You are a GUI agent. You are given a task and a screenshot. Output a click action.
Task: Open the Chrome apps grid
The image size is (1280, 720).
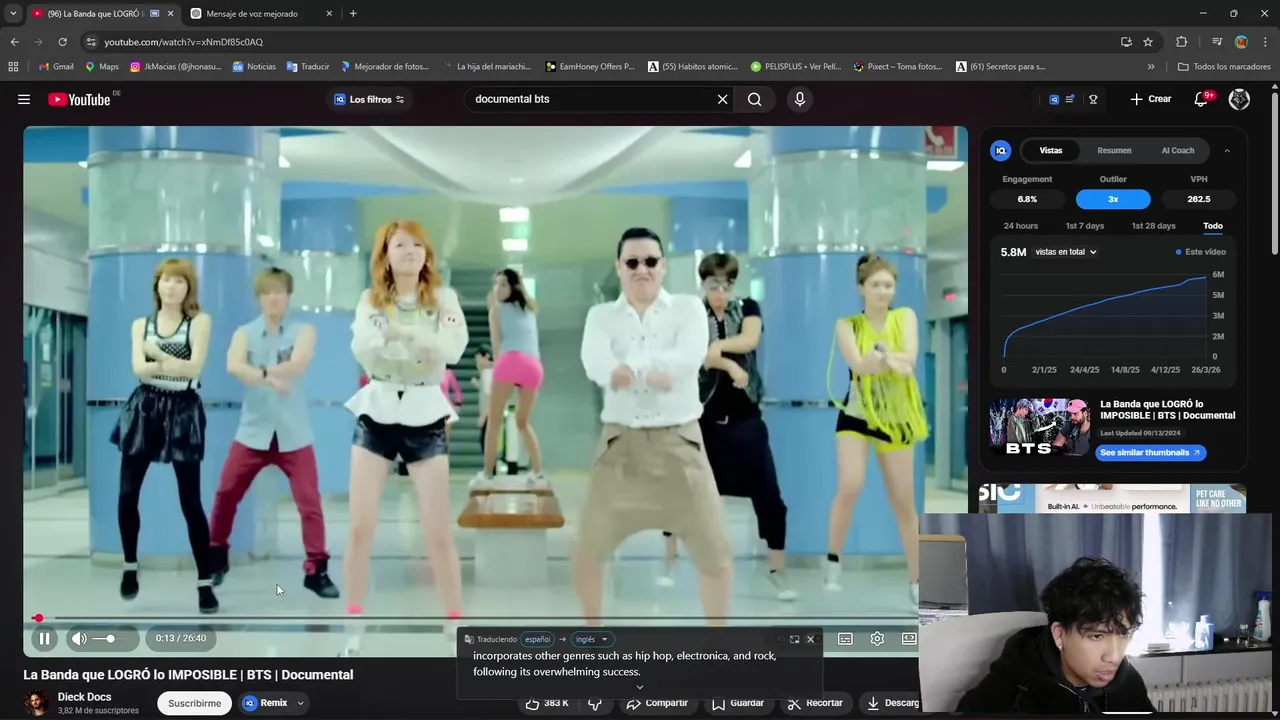13,67
